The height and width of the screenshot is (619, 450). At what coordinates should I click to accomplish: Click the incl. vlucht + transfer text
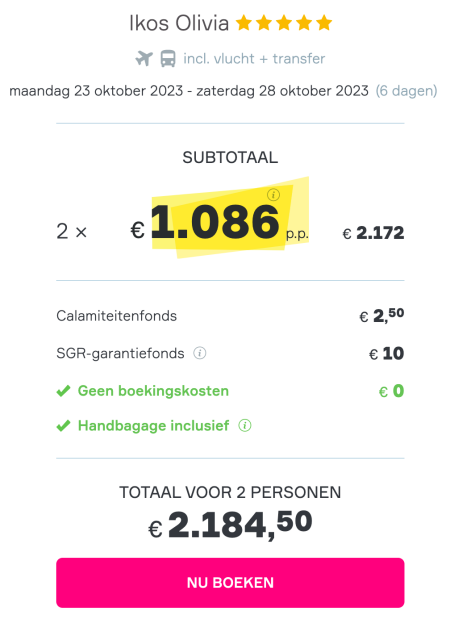point(254,59)
